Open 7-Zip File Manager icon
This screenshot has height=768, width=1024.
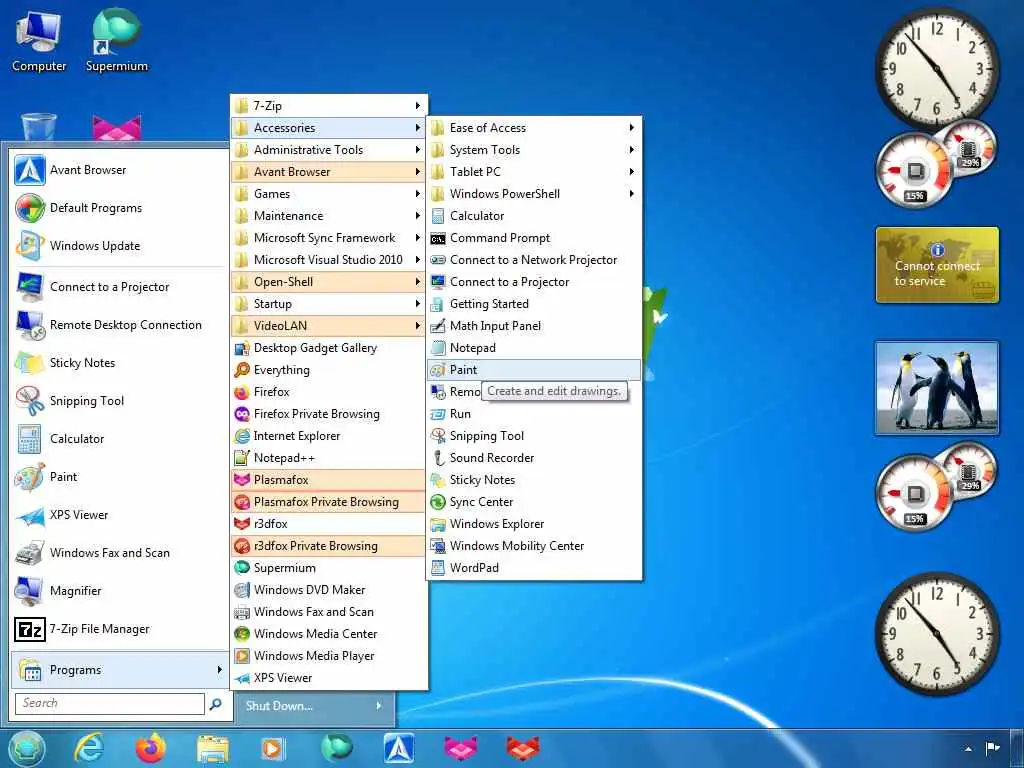pos(30,629)
